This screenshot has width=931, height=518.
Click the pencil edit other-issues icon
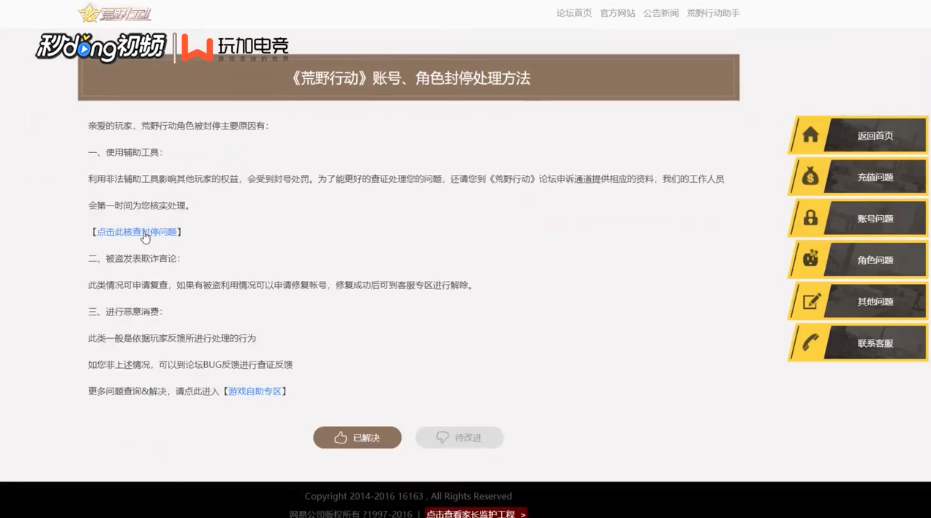pyautogui.click(x=811, y=301)
